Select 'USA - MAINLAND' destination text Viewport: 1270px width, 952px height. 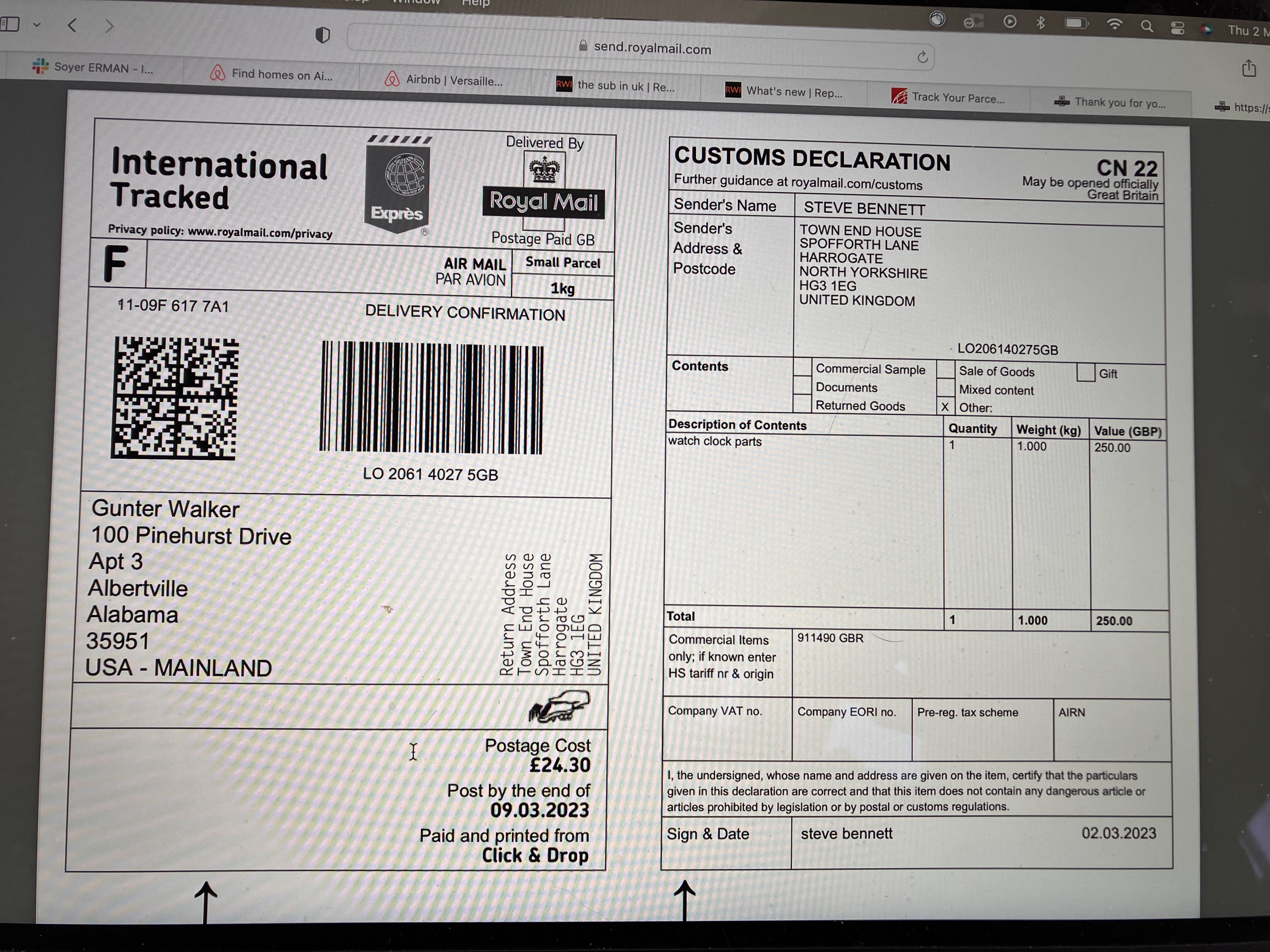179,667
